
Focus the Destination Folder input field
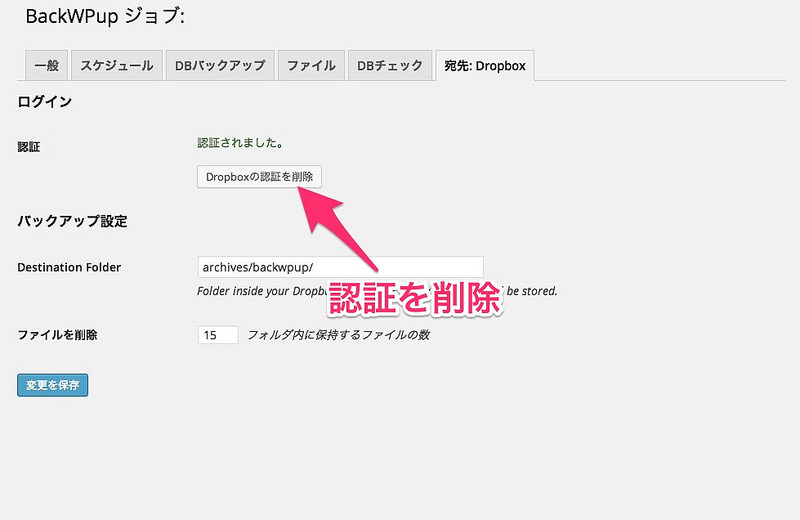[x=340, y=267]
